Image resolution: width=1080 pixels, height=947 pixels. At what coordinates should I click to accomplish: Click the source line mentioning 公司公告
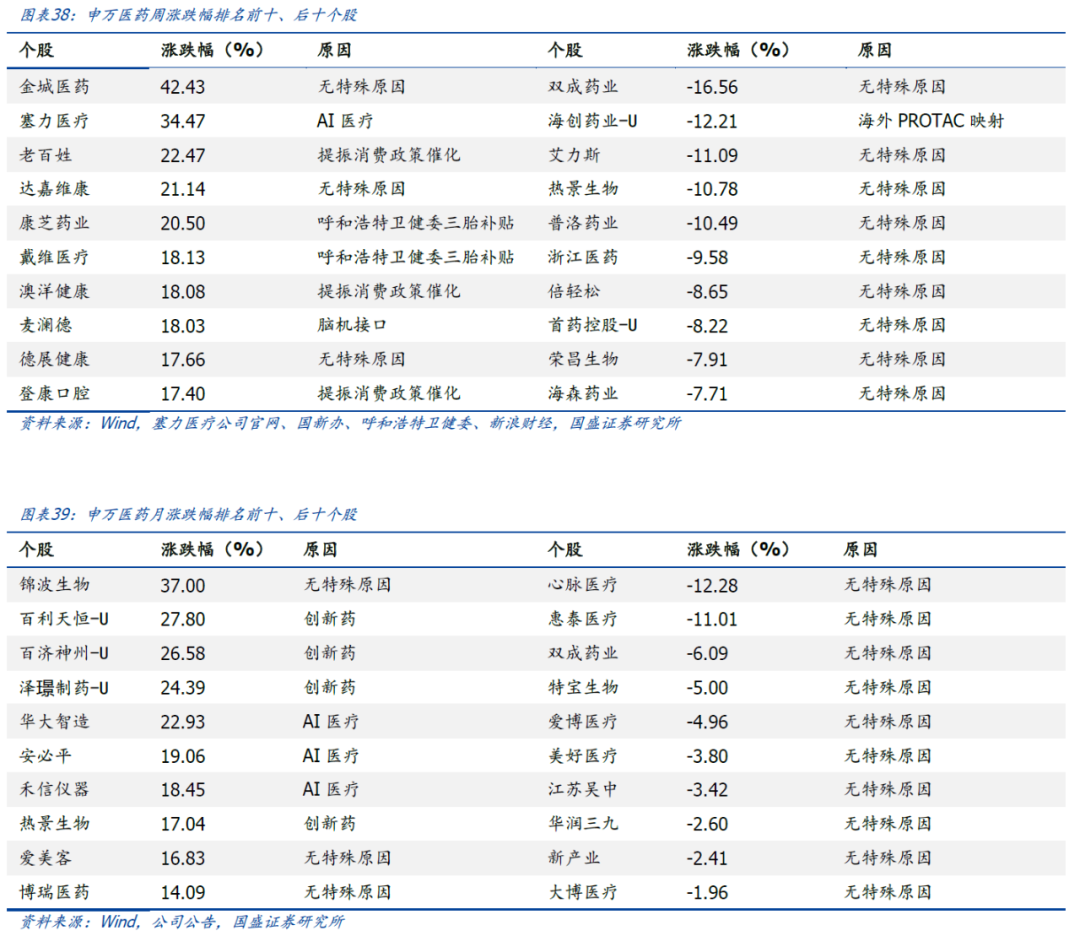182,922
